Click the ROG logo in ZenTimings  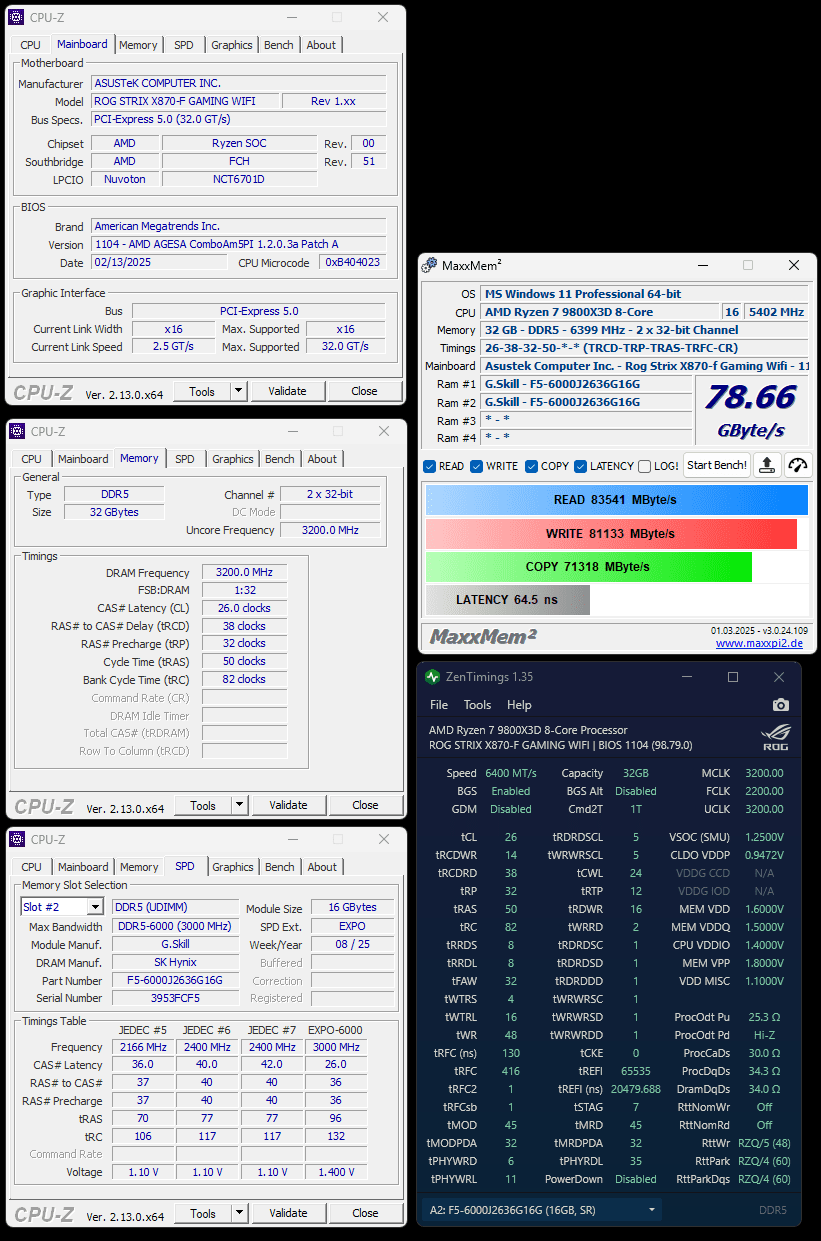775,737
